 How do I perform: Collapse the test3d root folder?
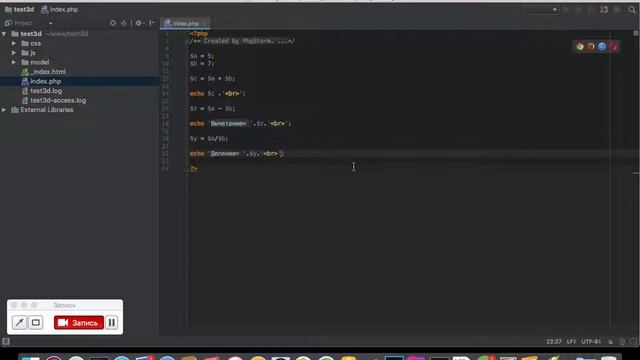4,34
